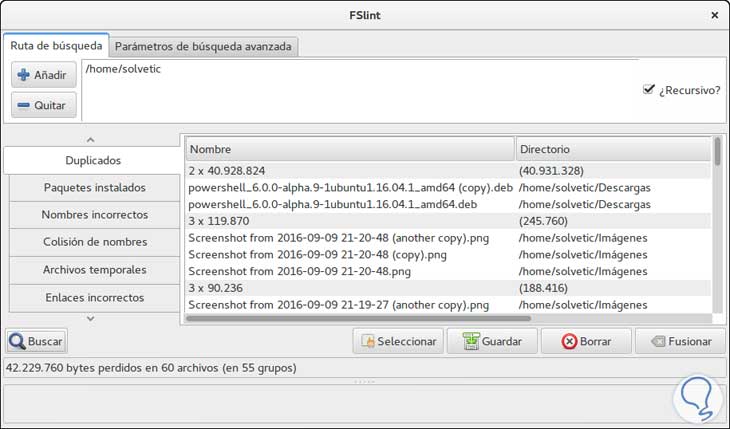This screenshot has height=429, width=730.
Task: Open the Parámetros de búsqueda avanzada tab
Action: (x=203, y=46)
